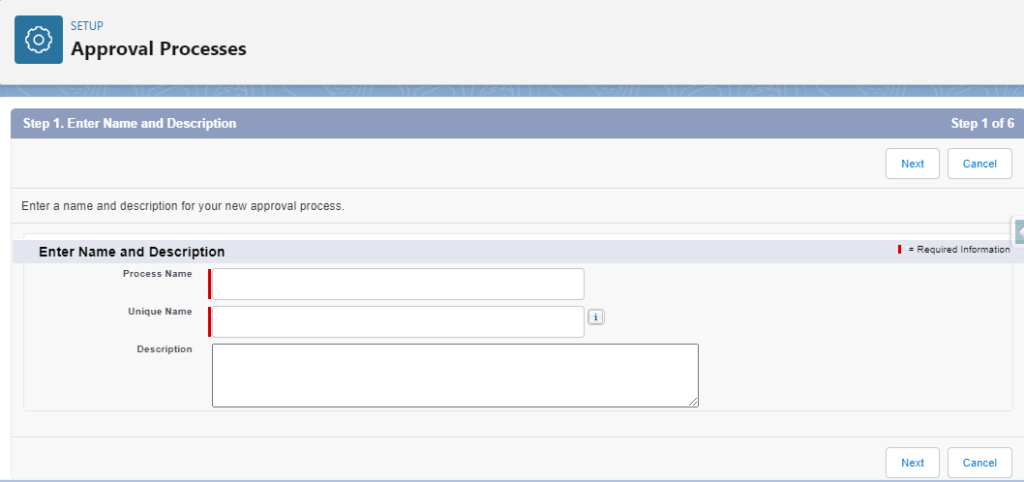Viewport: 1024px width, 482px height.
Task: Click the Description box resize handle
Action: coord(693,402)
